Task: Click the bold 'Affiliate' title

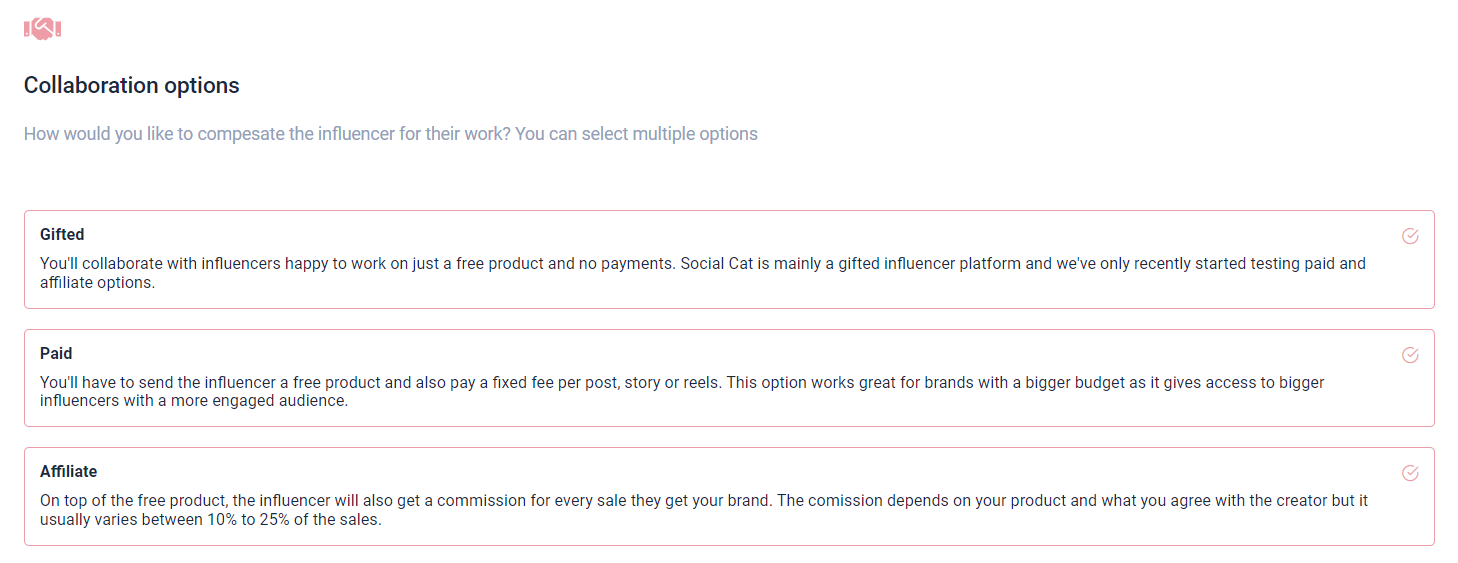Action: pyautogui.click(x=68, y=471)
